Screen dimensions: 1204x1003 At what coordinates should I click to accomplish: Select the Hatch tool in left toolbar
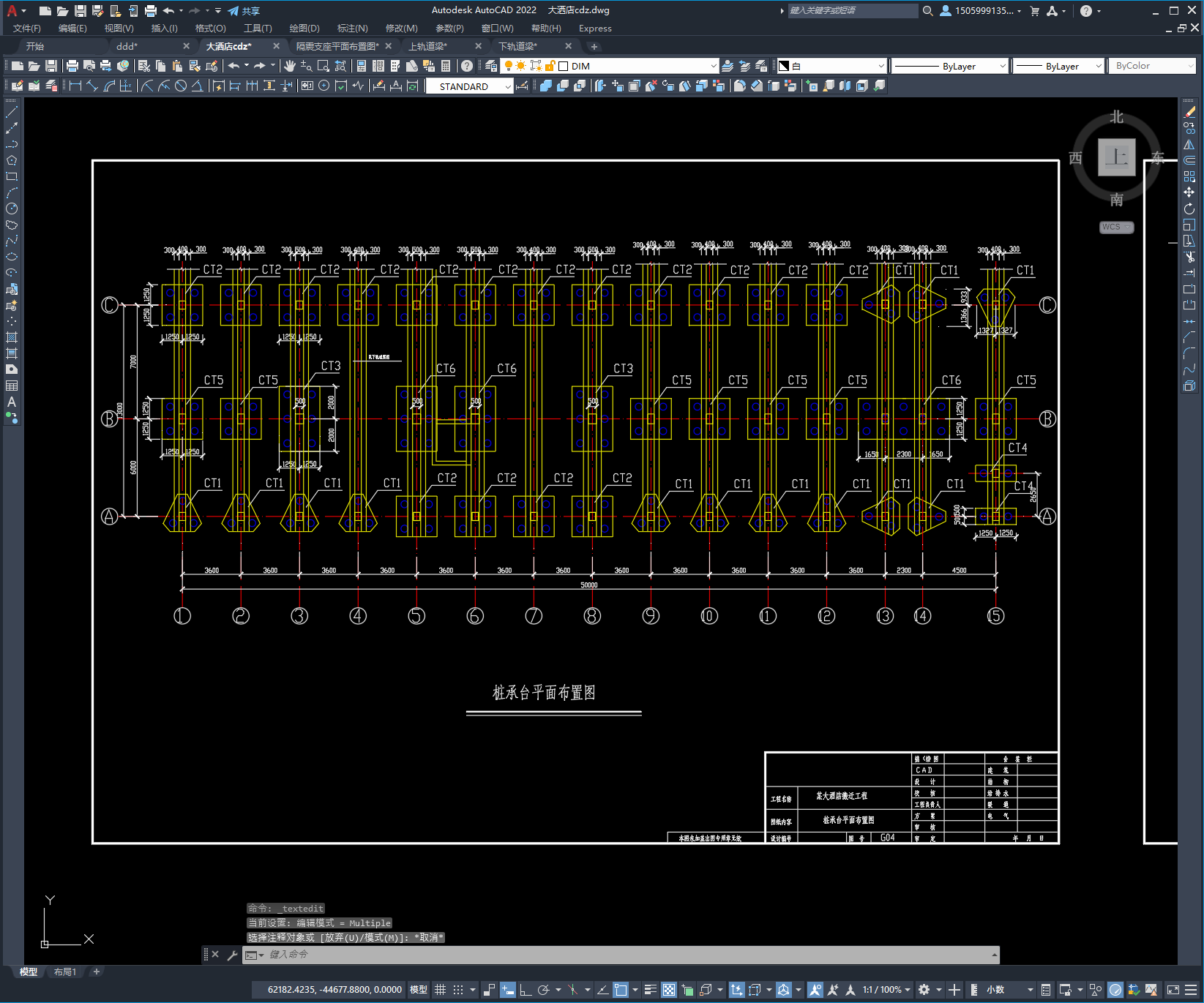click(x=12, y=337)
